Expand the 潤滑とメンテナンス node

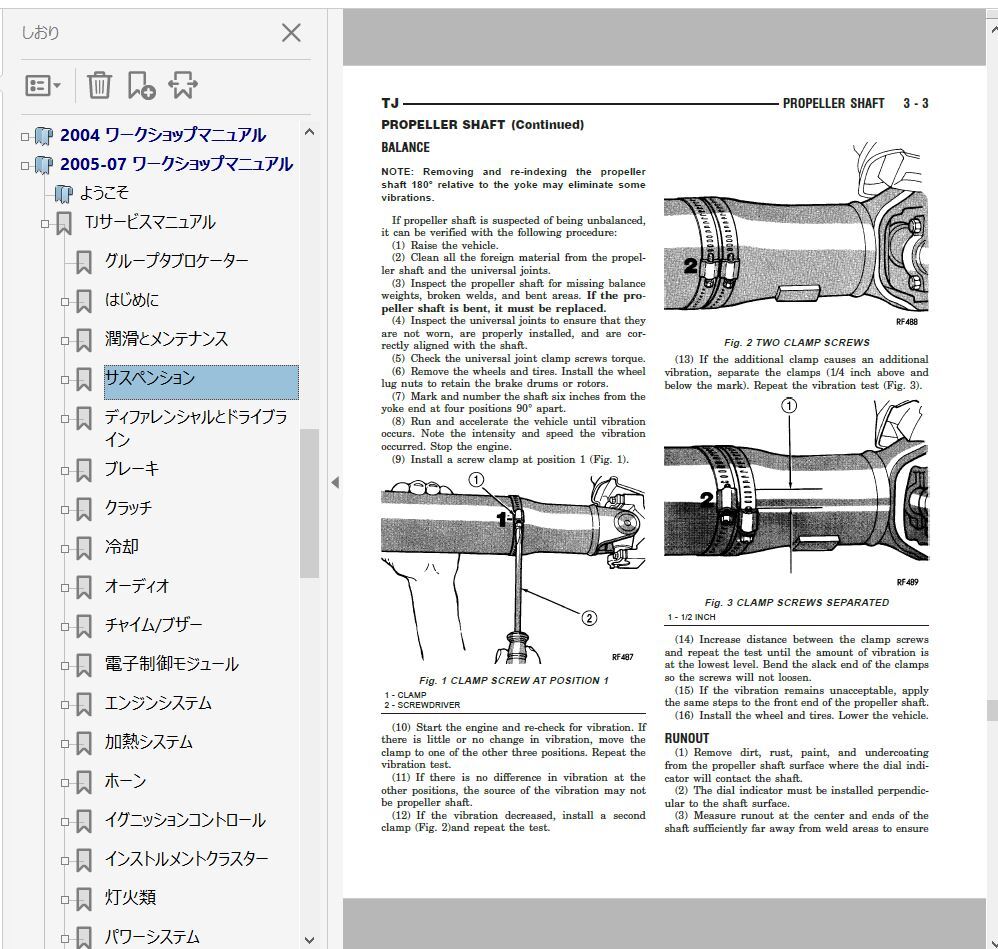pos(64,341)
